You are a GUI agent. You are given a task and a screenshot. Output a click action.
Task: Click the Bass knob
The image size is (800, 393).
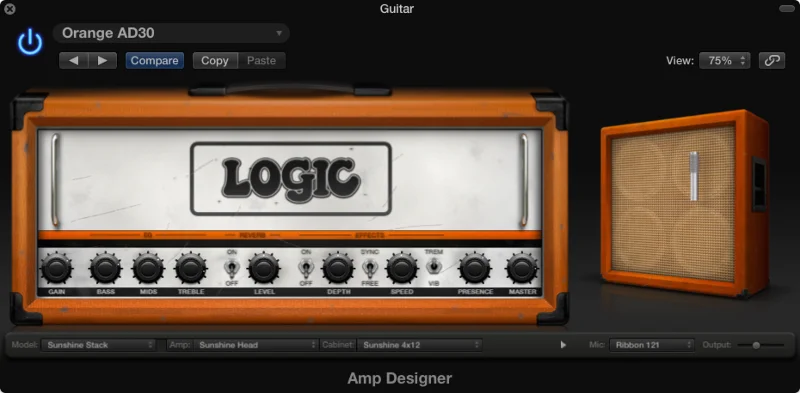coord(106,268)
